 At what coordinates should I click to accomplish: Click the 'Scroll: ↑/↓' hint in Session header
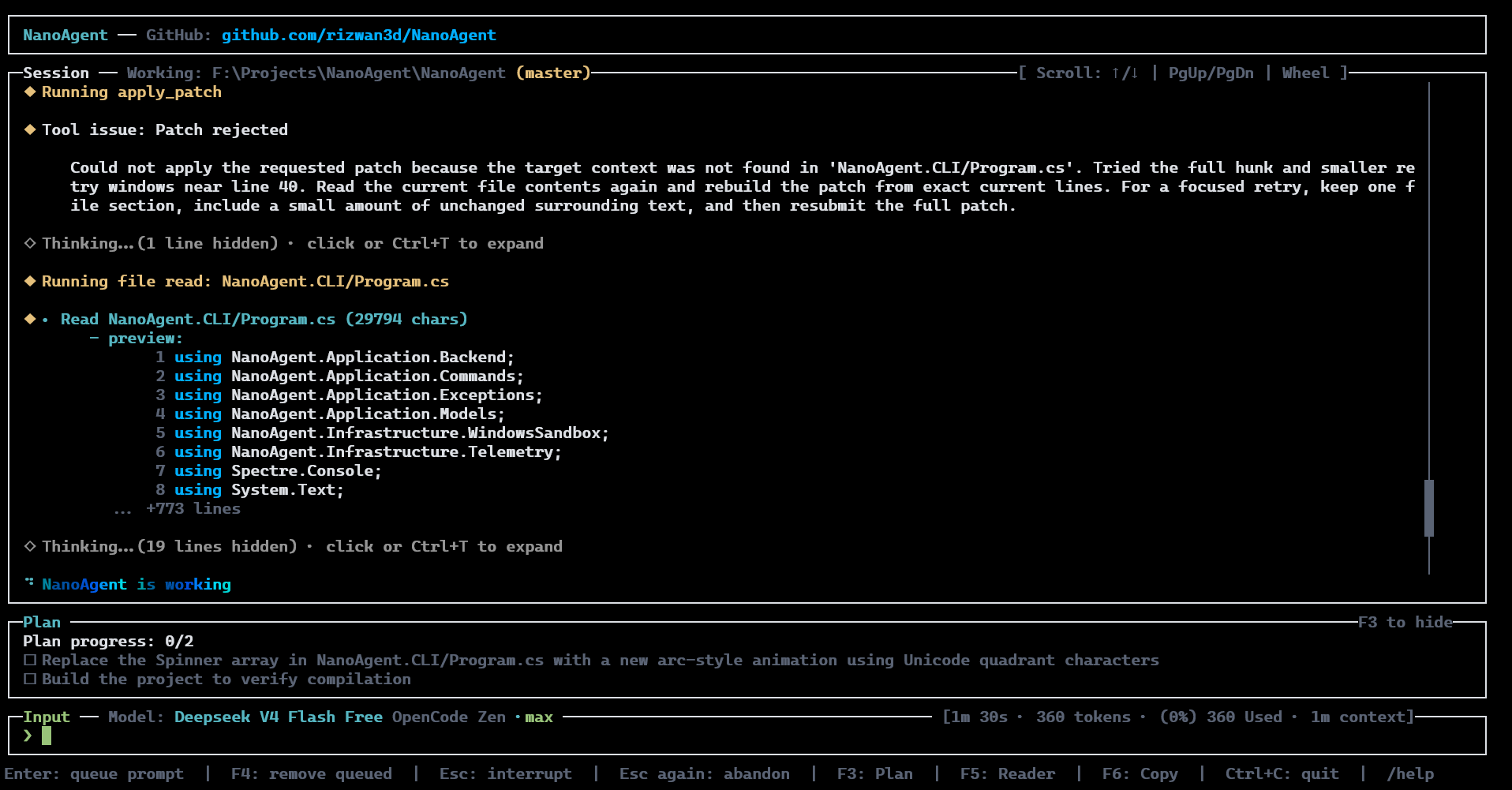click(x=1087, y=73)
